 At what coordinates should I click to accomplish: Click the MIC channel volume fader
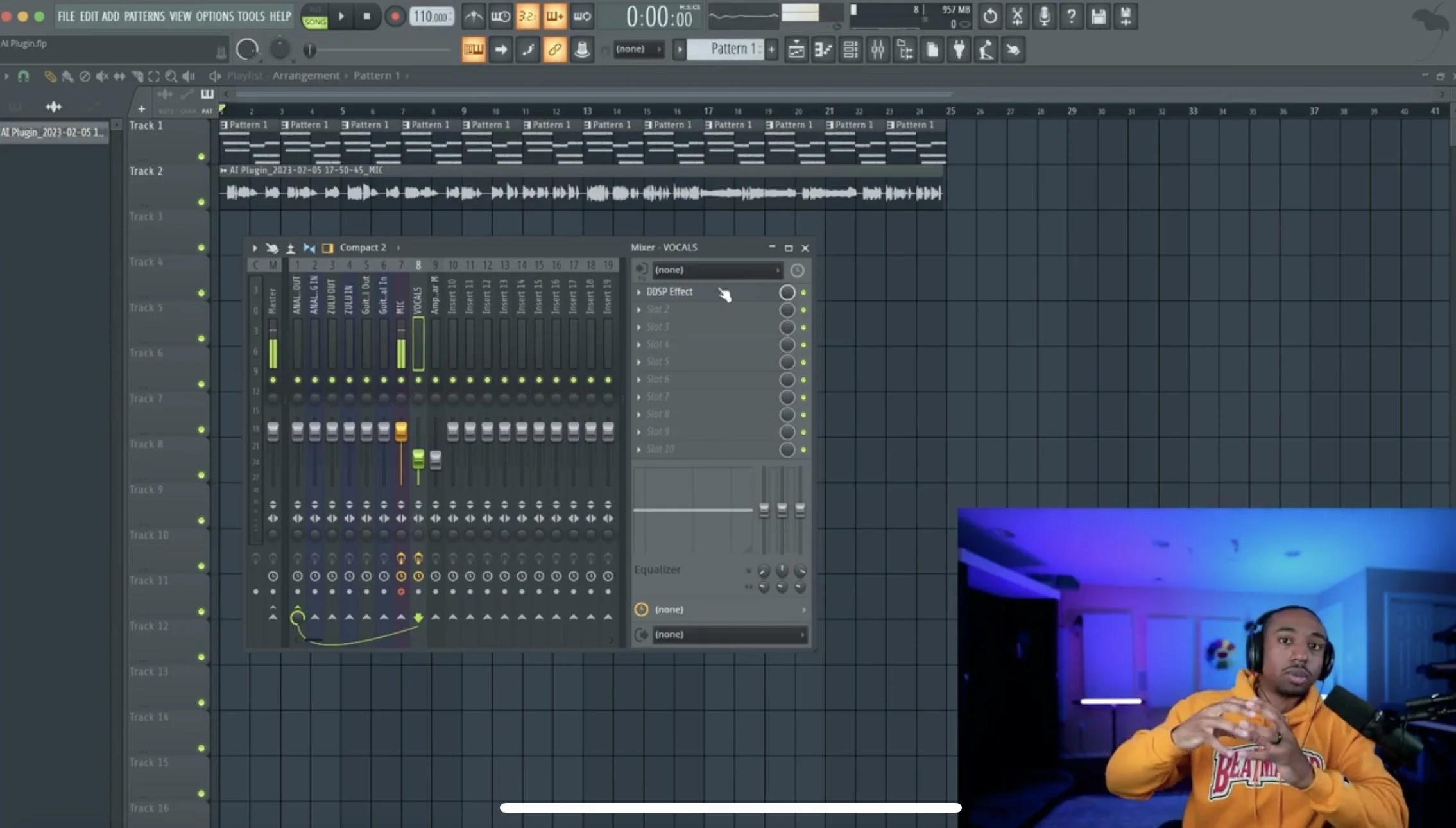pyautogui.click(x=400, y=431)
